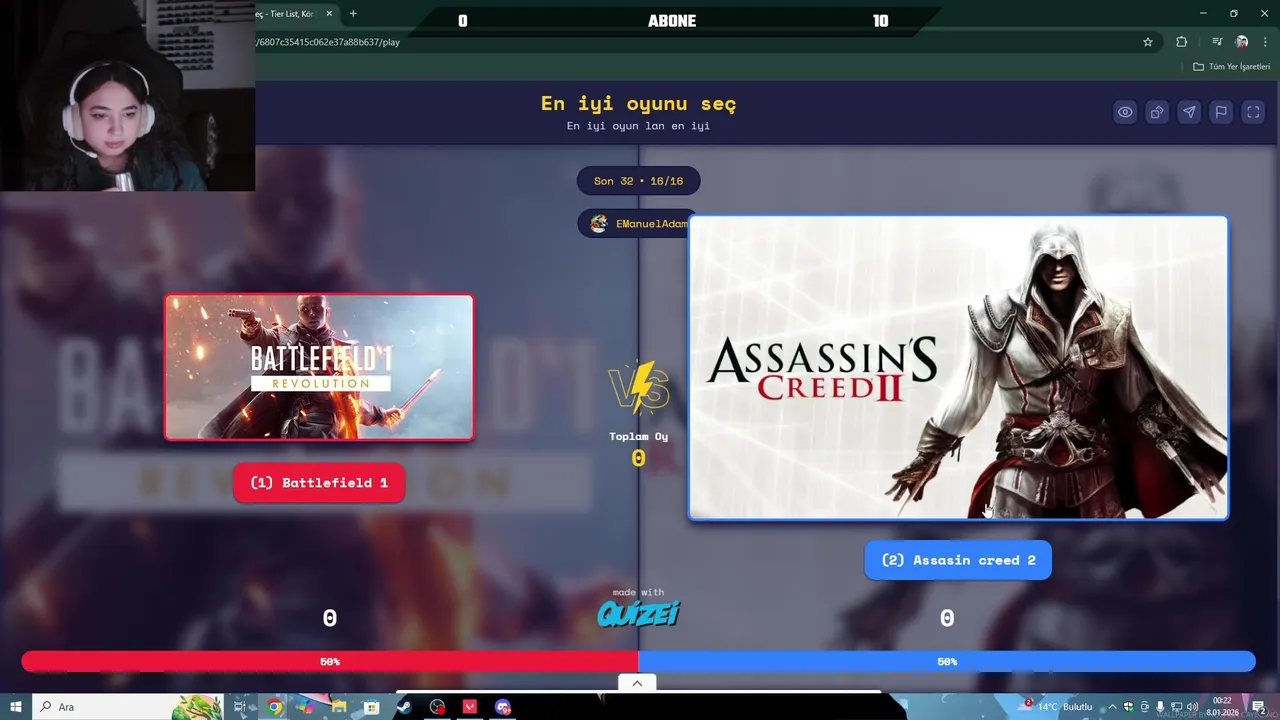Viewport: 1280px width, 720px height.
Task: Click the address bar URL
Action: [328, 42]
